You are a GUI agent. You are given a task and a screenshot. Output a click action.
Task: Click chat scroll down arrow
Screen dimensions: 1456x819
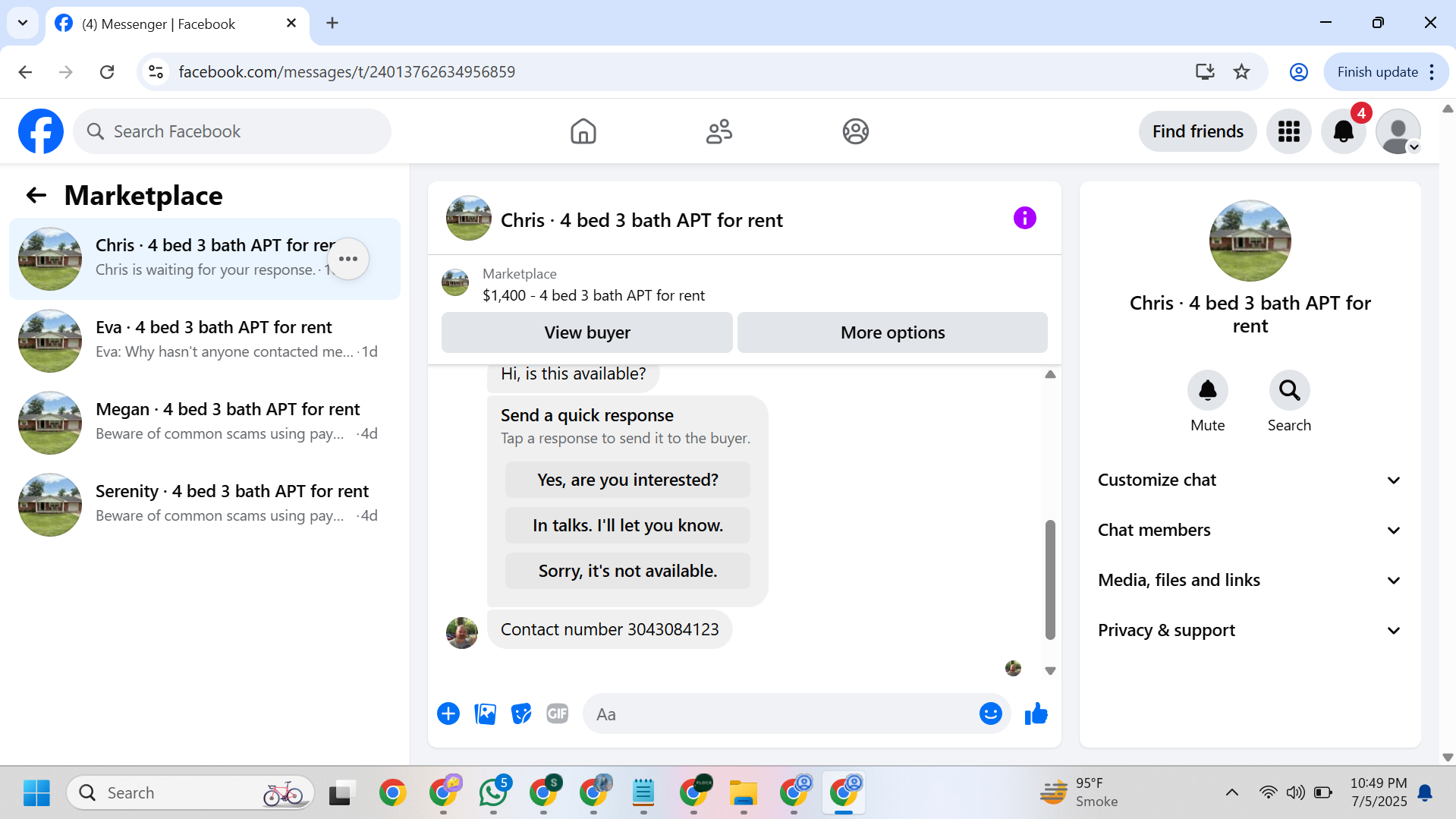click(1050, 671)
